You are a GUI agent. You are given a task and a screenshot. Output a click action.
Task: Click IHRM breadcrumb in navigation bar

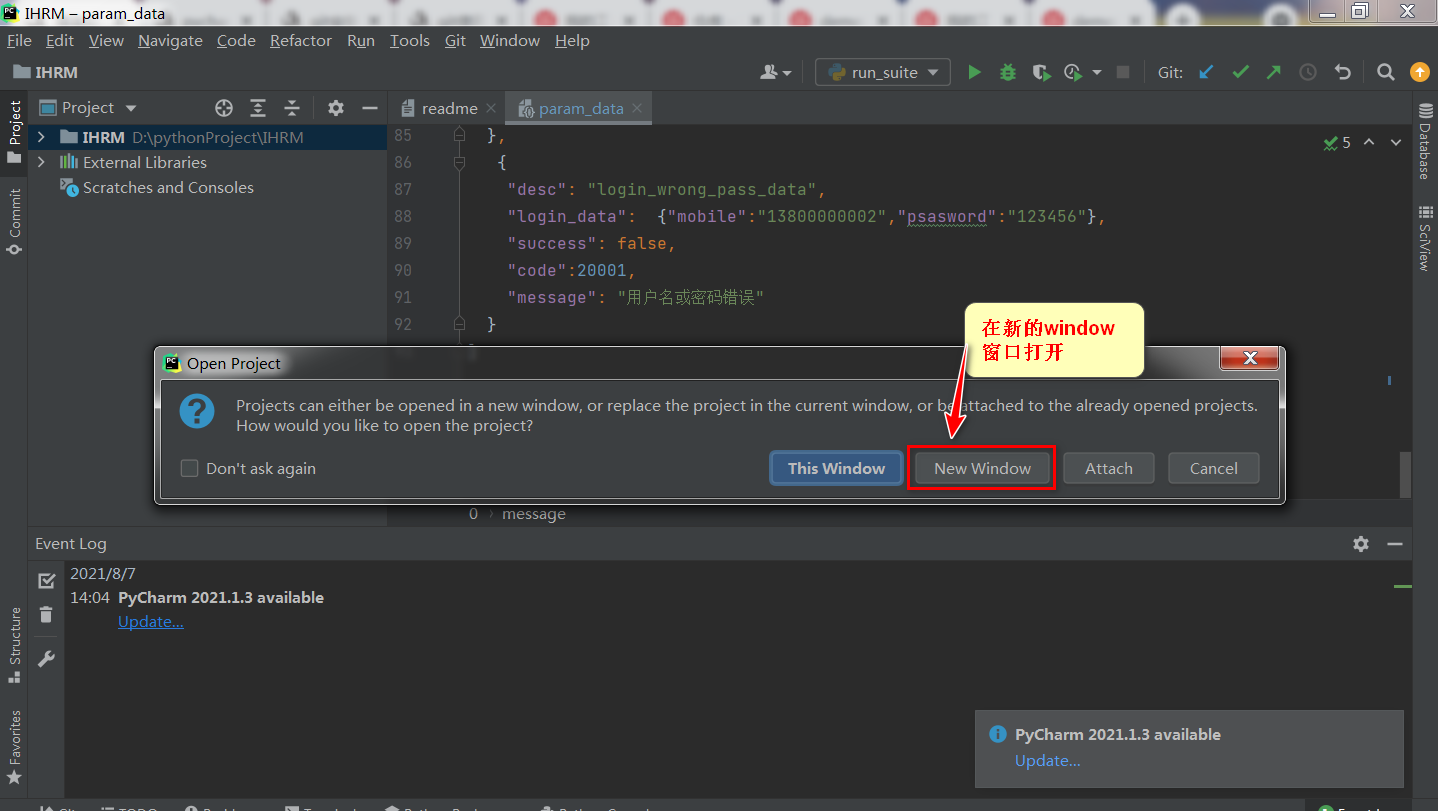pos(46,72)
